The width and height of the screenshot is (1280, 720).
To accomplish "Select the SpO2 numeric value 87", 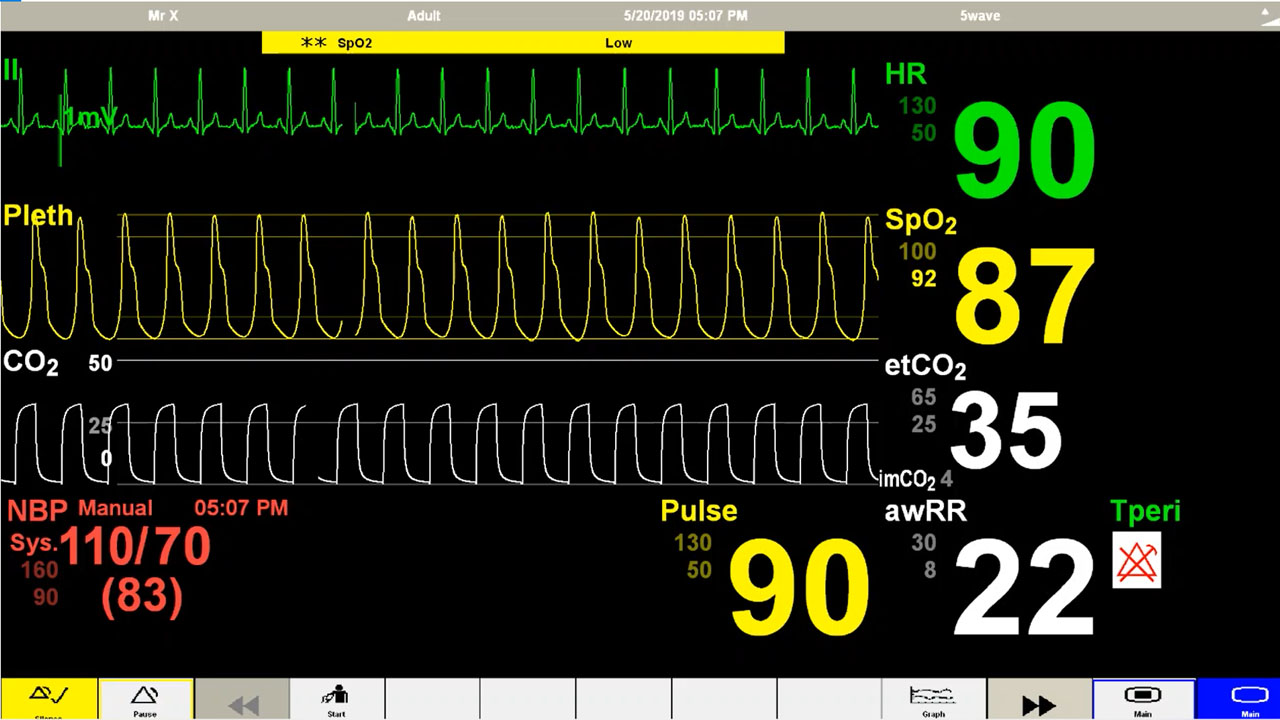I will (1024, 296).
